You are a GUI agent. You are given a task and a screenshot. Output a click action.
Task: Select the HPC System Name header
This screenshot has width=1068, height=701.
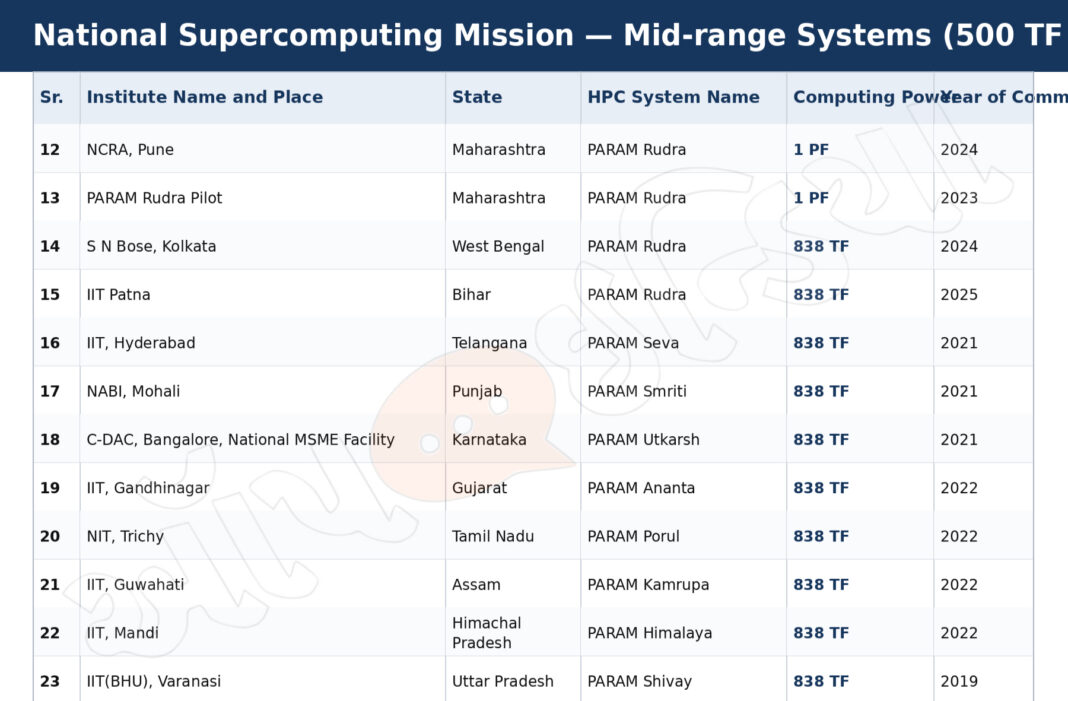tap(673, 97)
